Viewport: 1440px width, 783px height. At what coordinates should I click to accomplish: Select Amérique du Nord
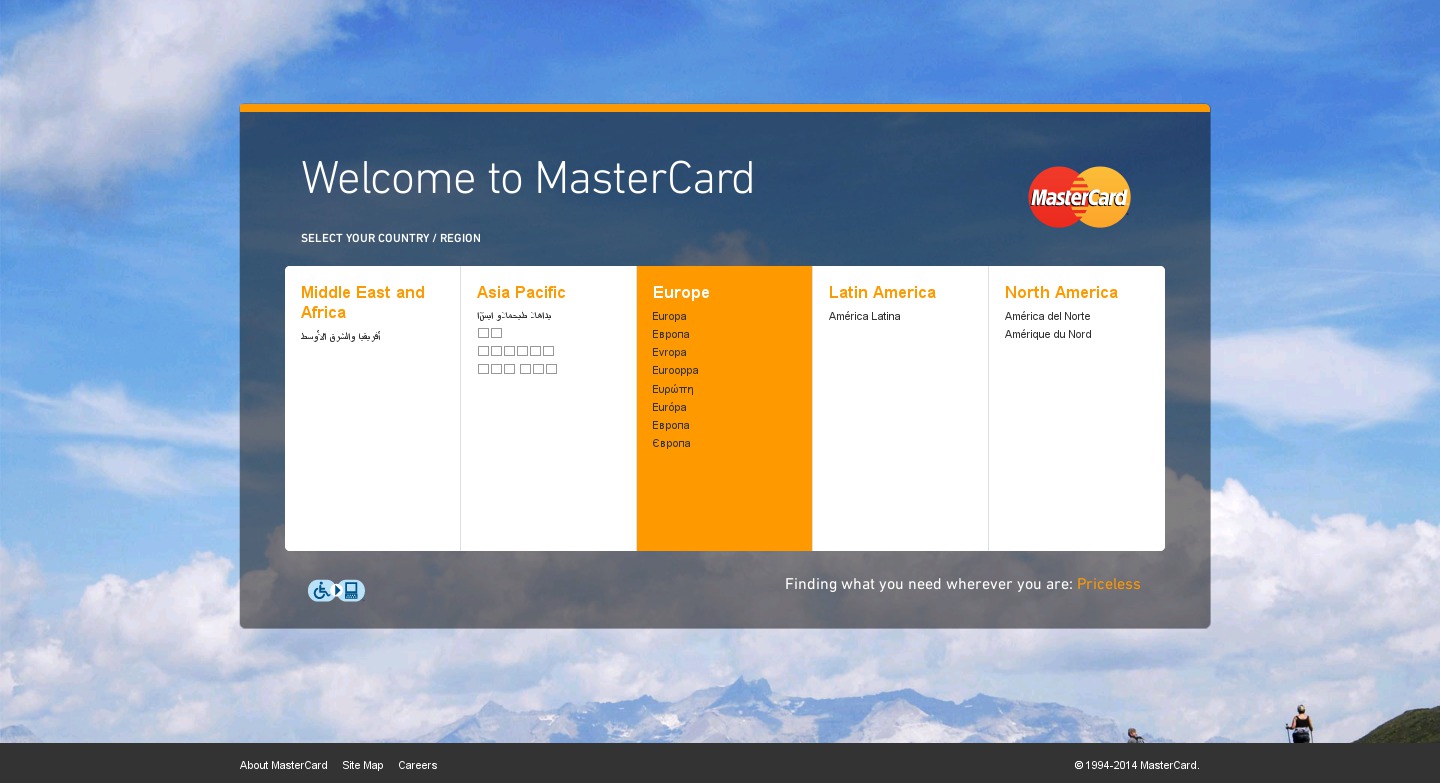[x=1048, y=334]
